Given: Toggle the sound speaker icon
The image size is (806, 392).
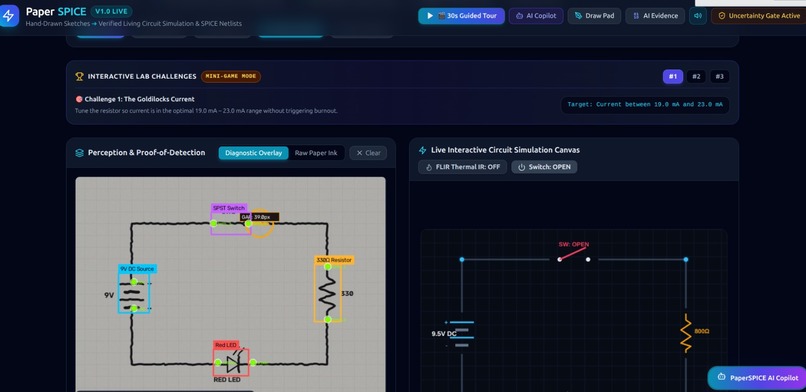Looking at the screenshot, I should [698, 16].
